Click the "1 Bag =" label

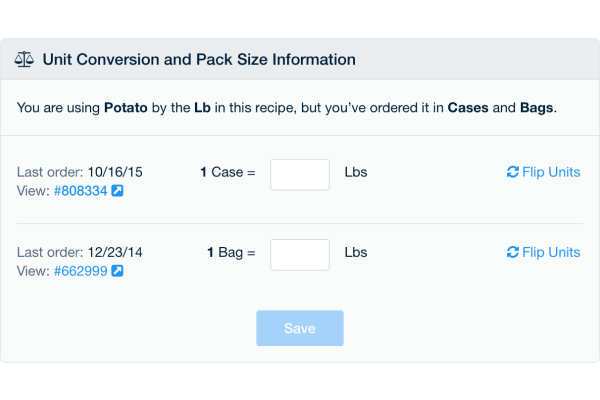tap(231, 252)
